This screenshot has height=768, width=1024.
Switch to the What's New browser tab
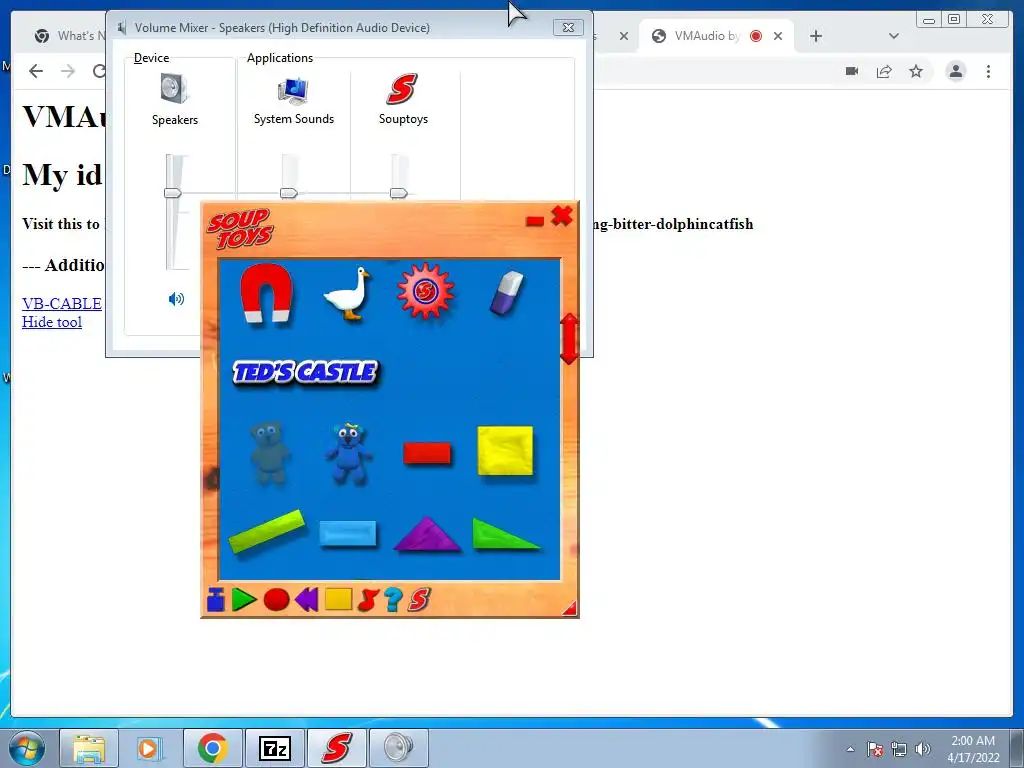[x=72, y=36]
